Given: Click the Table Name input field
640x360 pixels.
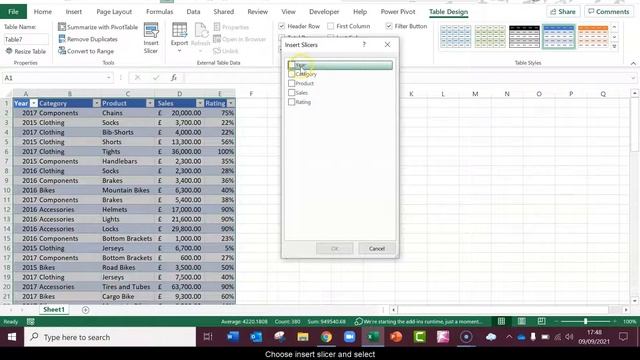Looking at the screenshot, I should click(26, 40).
